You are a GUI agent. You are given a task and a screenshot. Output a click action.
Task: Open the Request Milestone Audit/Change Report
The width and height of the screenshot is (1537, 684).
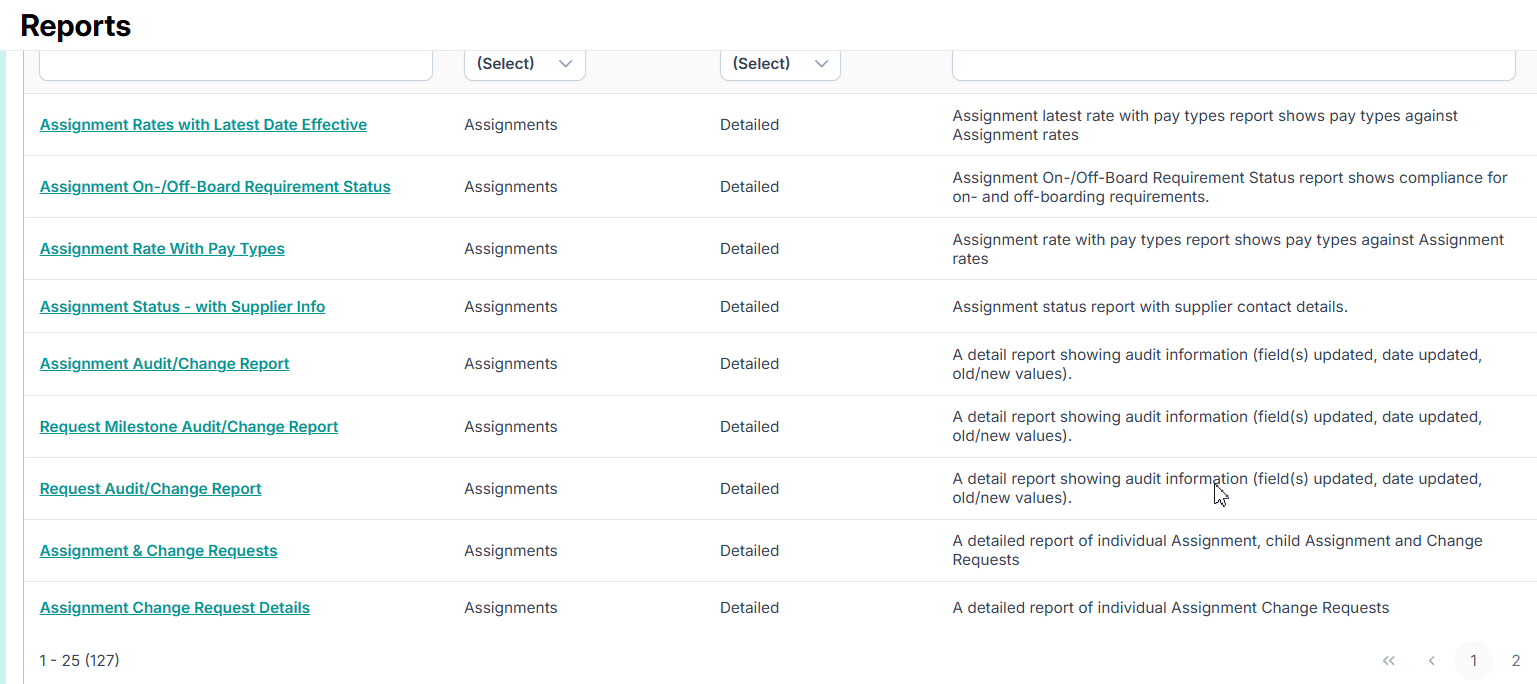pos(188,426)
